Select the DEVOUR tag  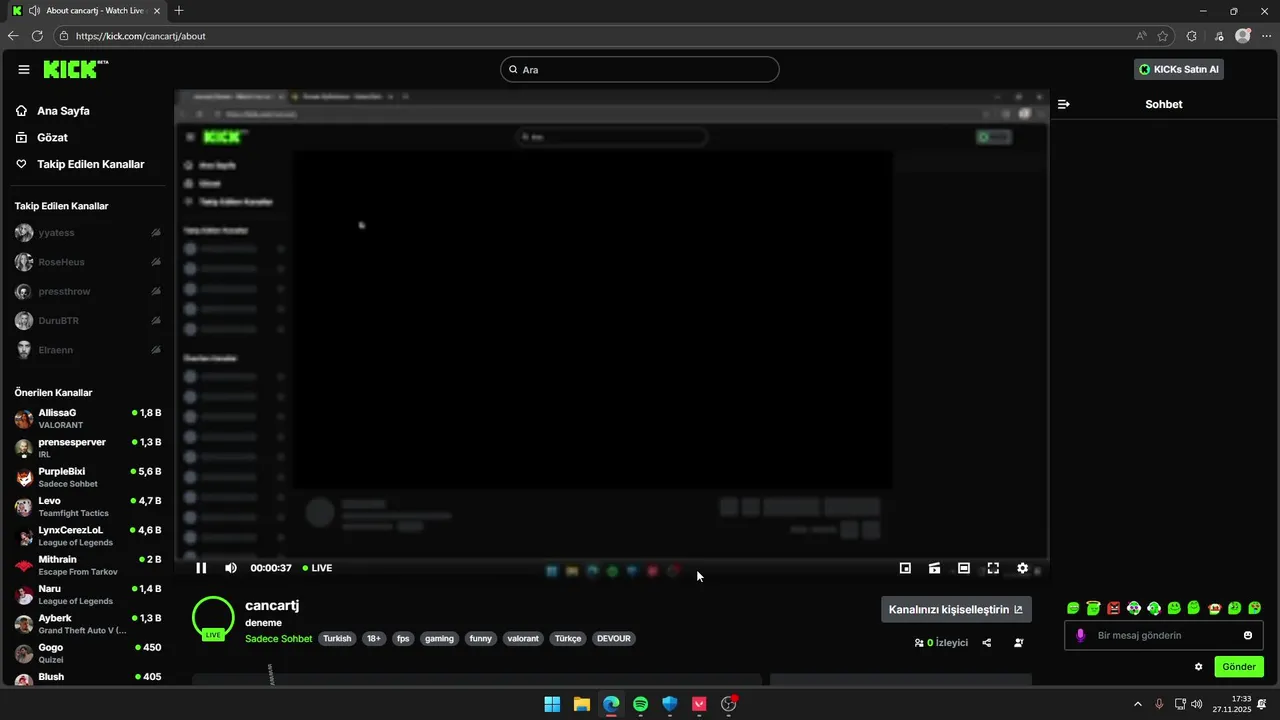click(614, 639)
